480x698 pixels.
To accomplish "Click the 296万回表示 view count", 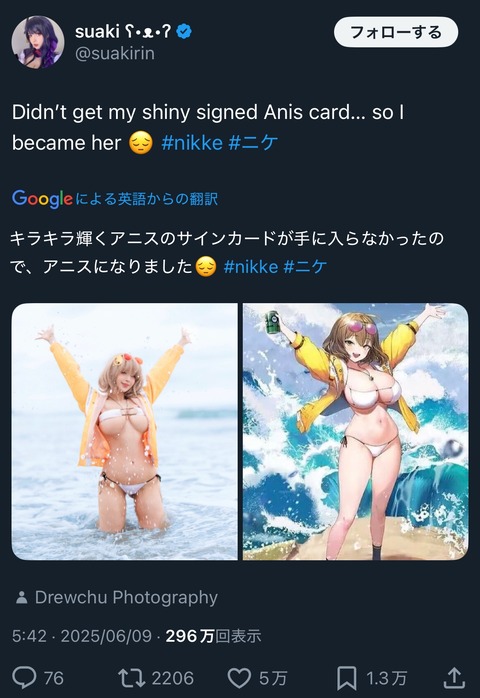I will 213,636.
